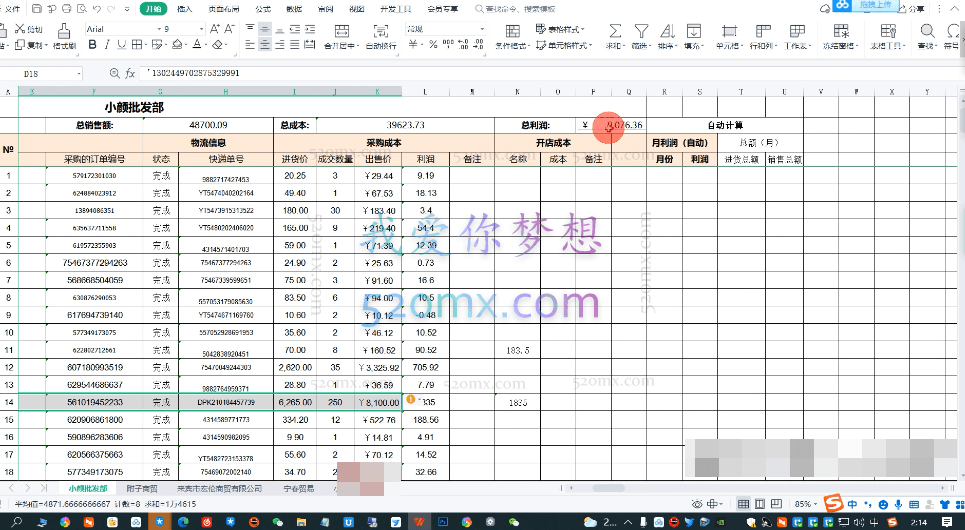Screen dimensions: 965x530
Task: Toggle Wrap Text (自动换行)
Action: 381,36
